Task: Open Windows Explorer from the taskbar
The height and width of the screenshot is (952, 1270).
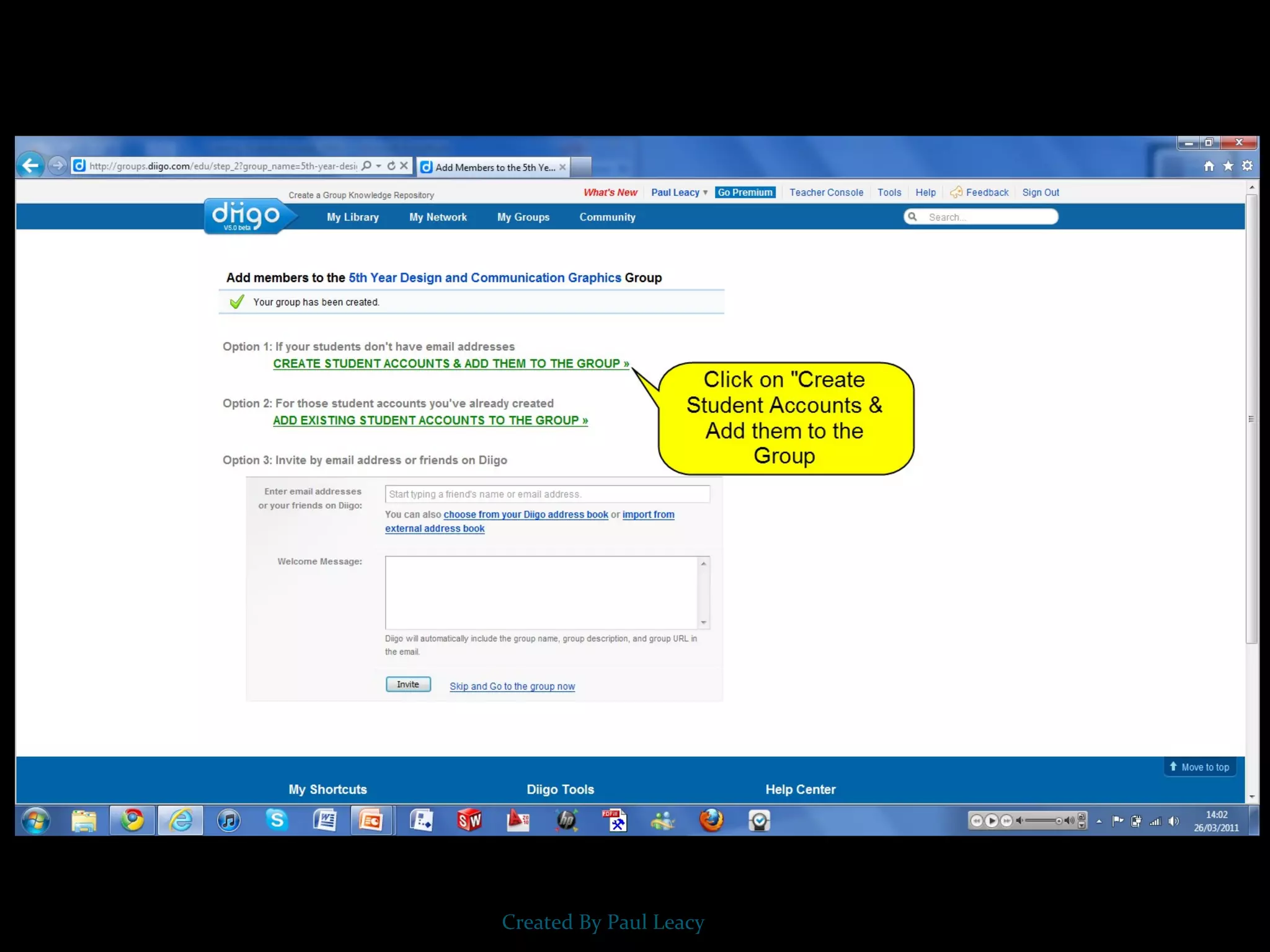Action: (x=84, y=821)
